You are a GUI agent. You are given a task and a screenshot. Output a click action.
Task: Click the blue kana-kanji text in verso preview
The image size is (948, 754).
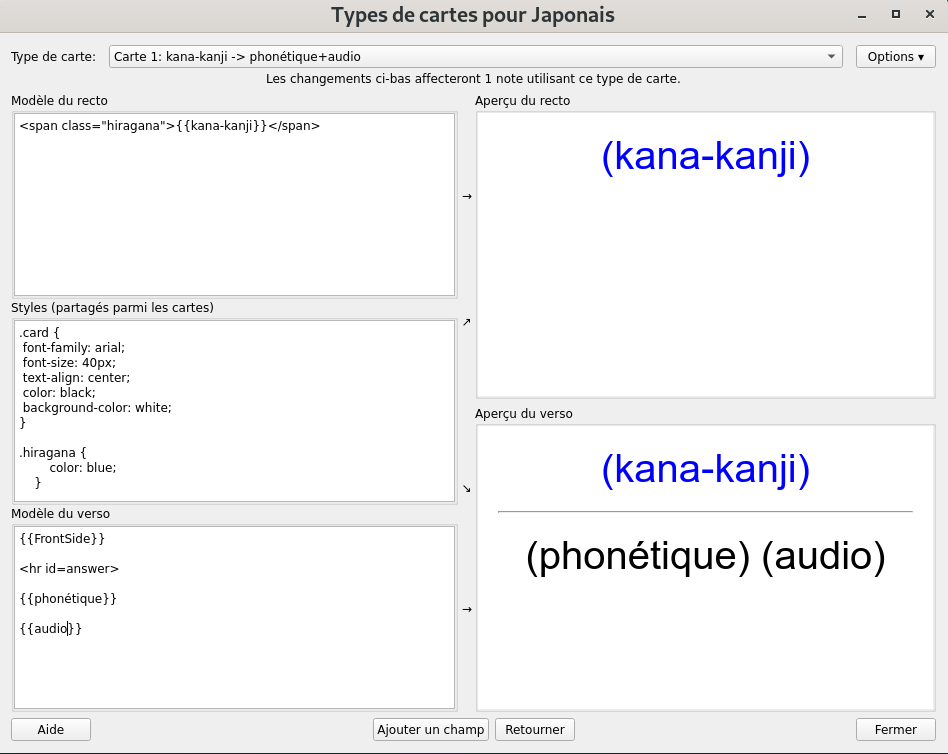coord(705,470)
